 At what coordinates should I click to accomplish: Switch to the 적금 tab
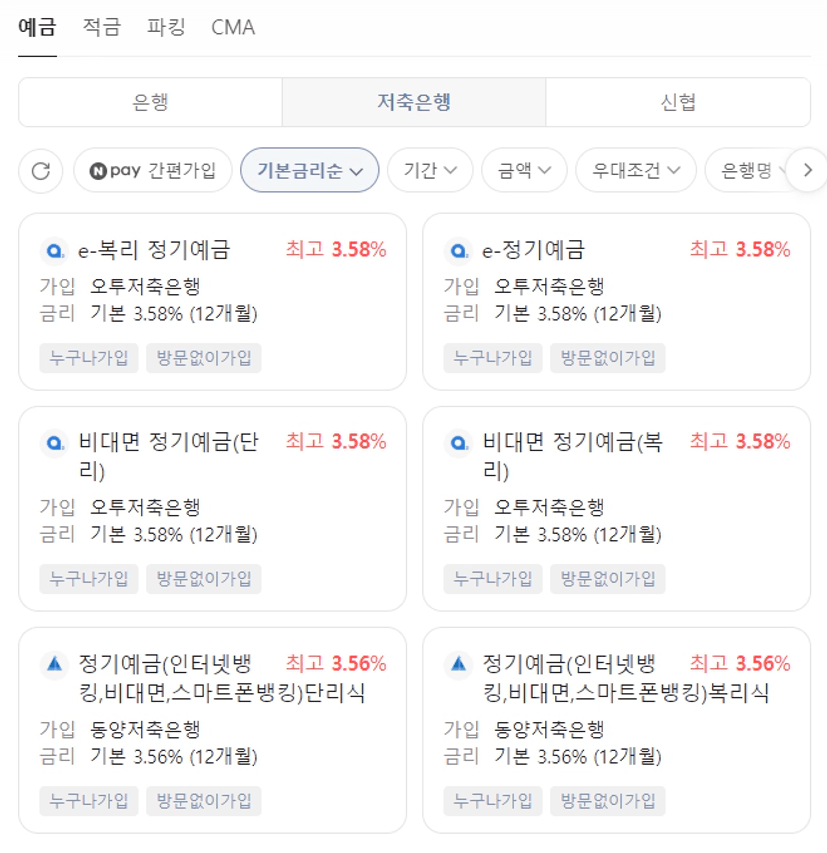click(101, 27)
